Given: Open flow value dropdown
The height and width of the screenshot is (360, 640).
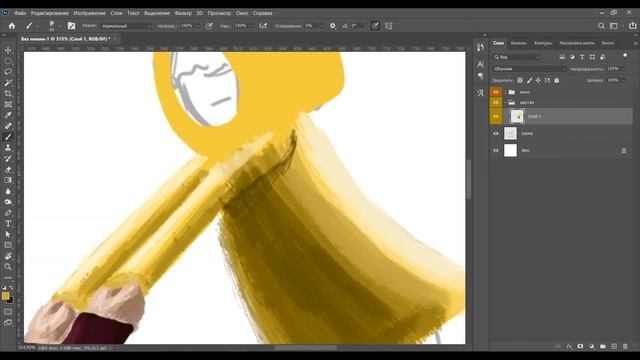Looking at the screenshot, I should click(251, 26).
